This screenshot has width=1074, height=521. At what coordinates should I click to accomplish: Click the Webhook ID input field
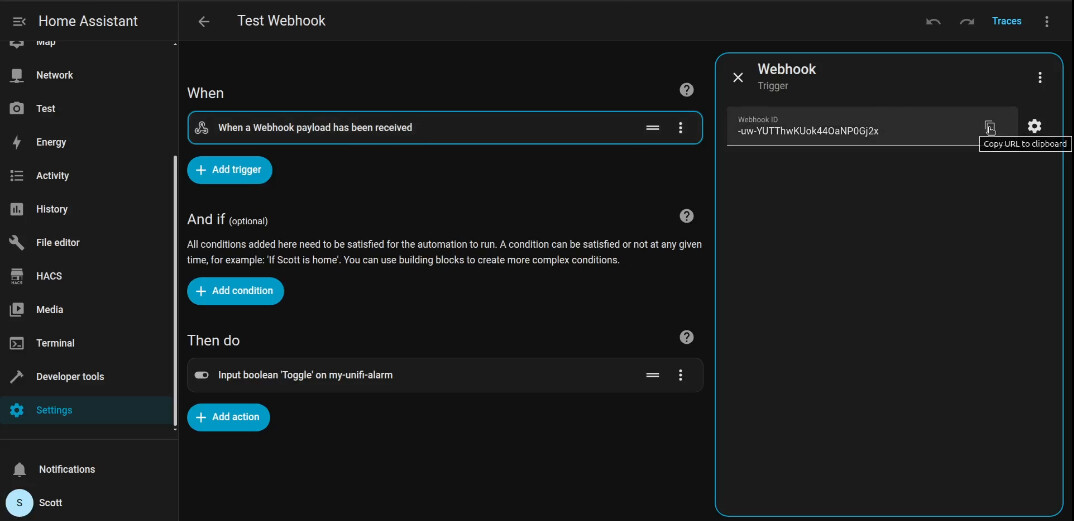850,130
